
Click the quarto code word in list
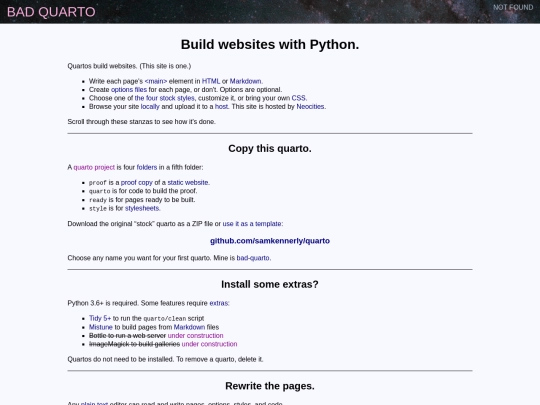100,191
